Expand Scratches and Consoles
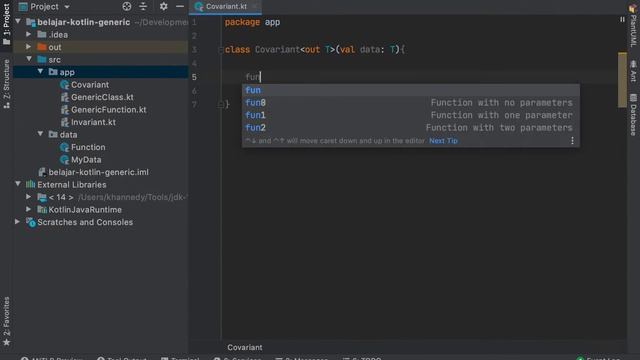 click(18, 222)
